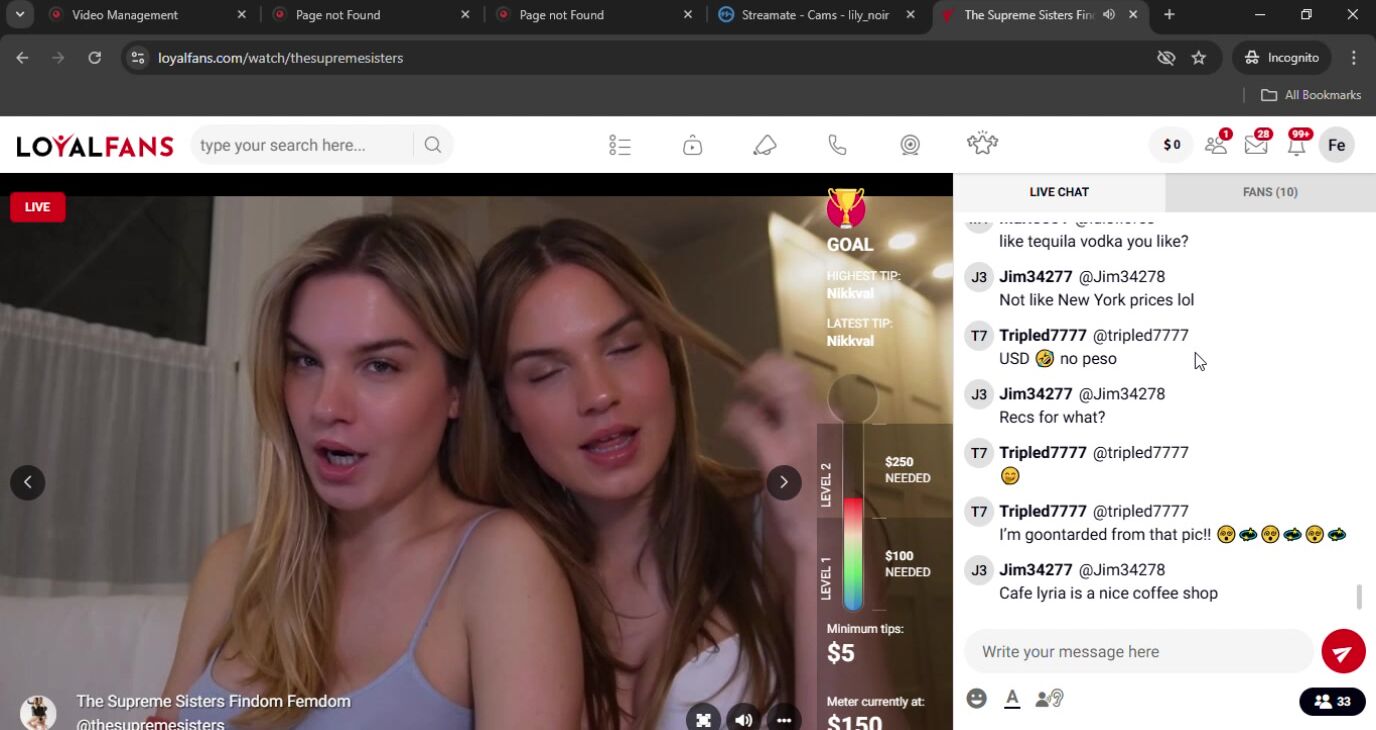Viewport: 1376px width, 730px height.
Task: Open Tripled7777's profile from the USD no peso message
Action: click(x=1043, y=335)
